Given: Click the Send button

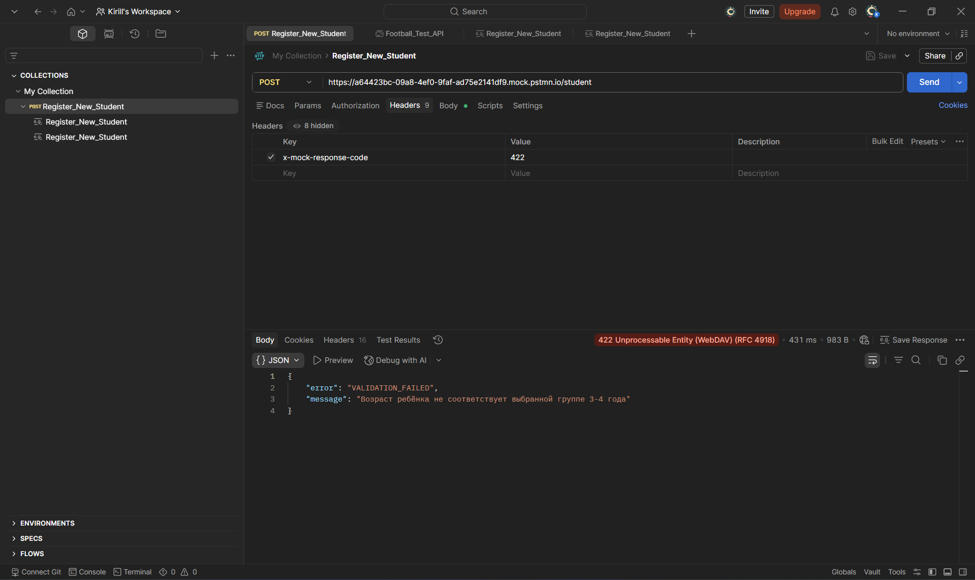Looking at the screenshot, I should coord(929,82).
